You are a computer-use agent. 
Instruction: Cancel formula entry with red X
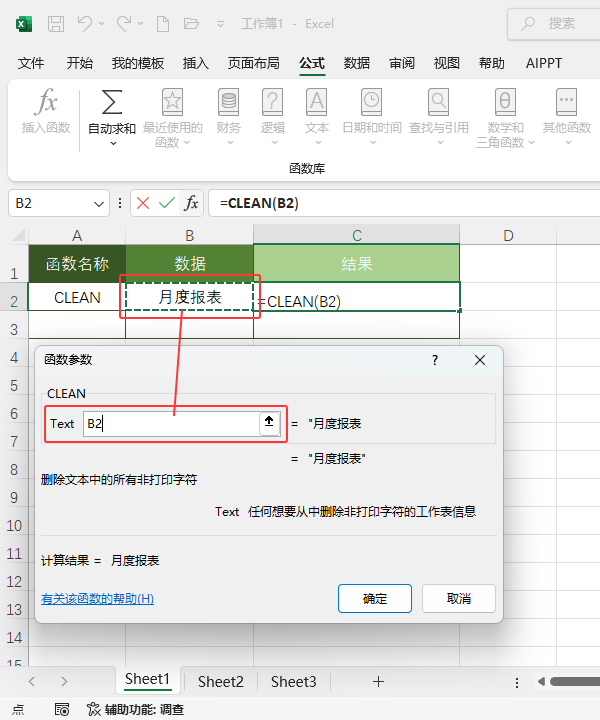coord(143,203)
